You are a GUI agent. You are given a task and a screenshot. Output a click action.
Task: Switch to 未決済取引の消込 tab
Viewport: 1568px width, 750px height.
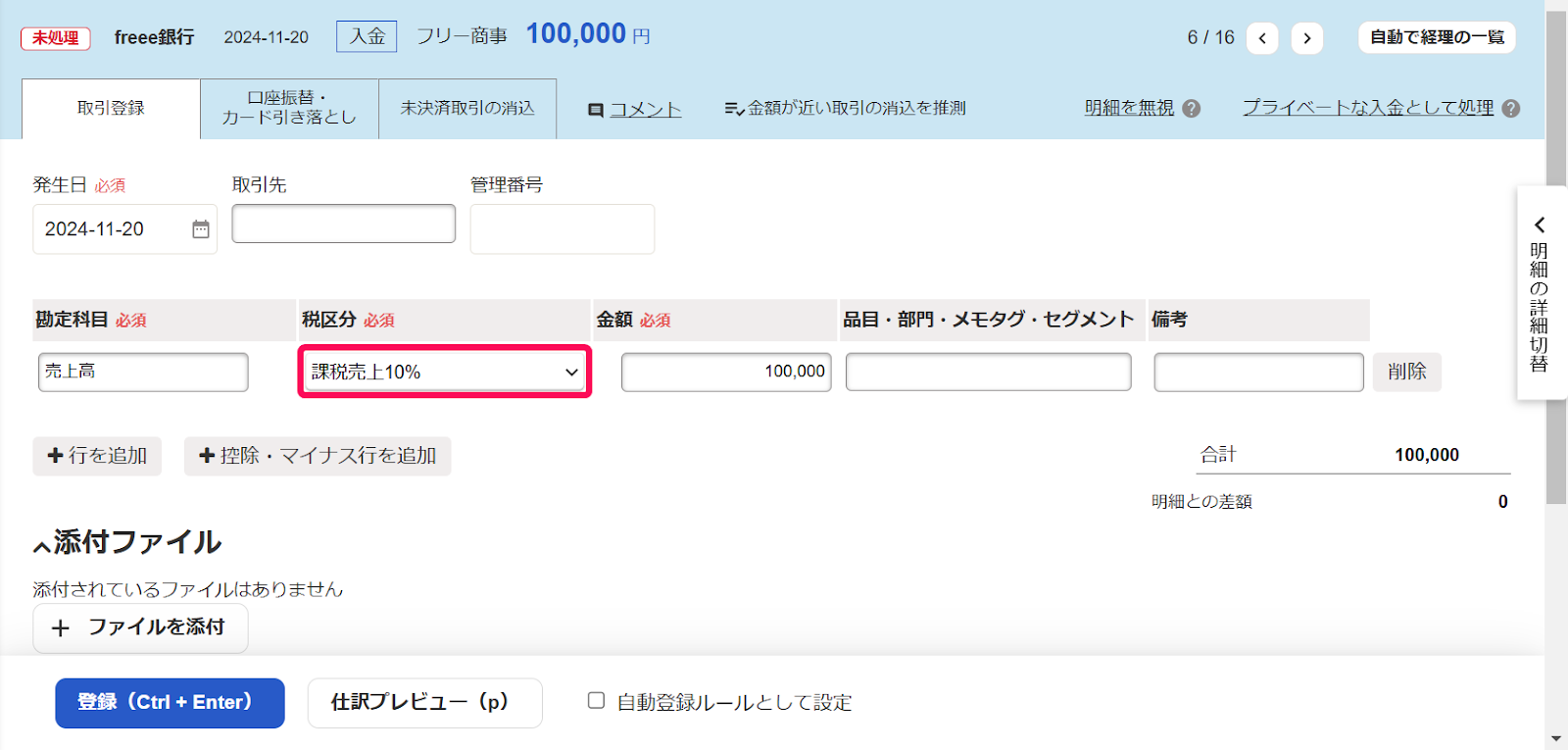[x=467, y=109]
